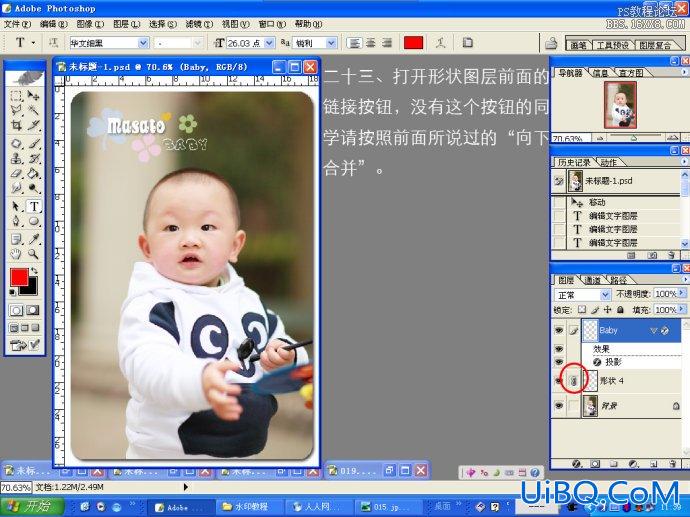Select the Ellipse shape tool
Image resolution: width=690 pixels, height=517 pixels.
pos(33,221)
